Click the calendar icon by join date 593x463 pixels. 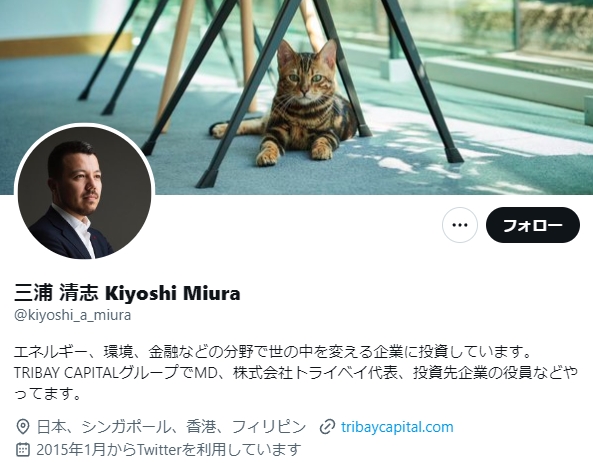(23, 449)
